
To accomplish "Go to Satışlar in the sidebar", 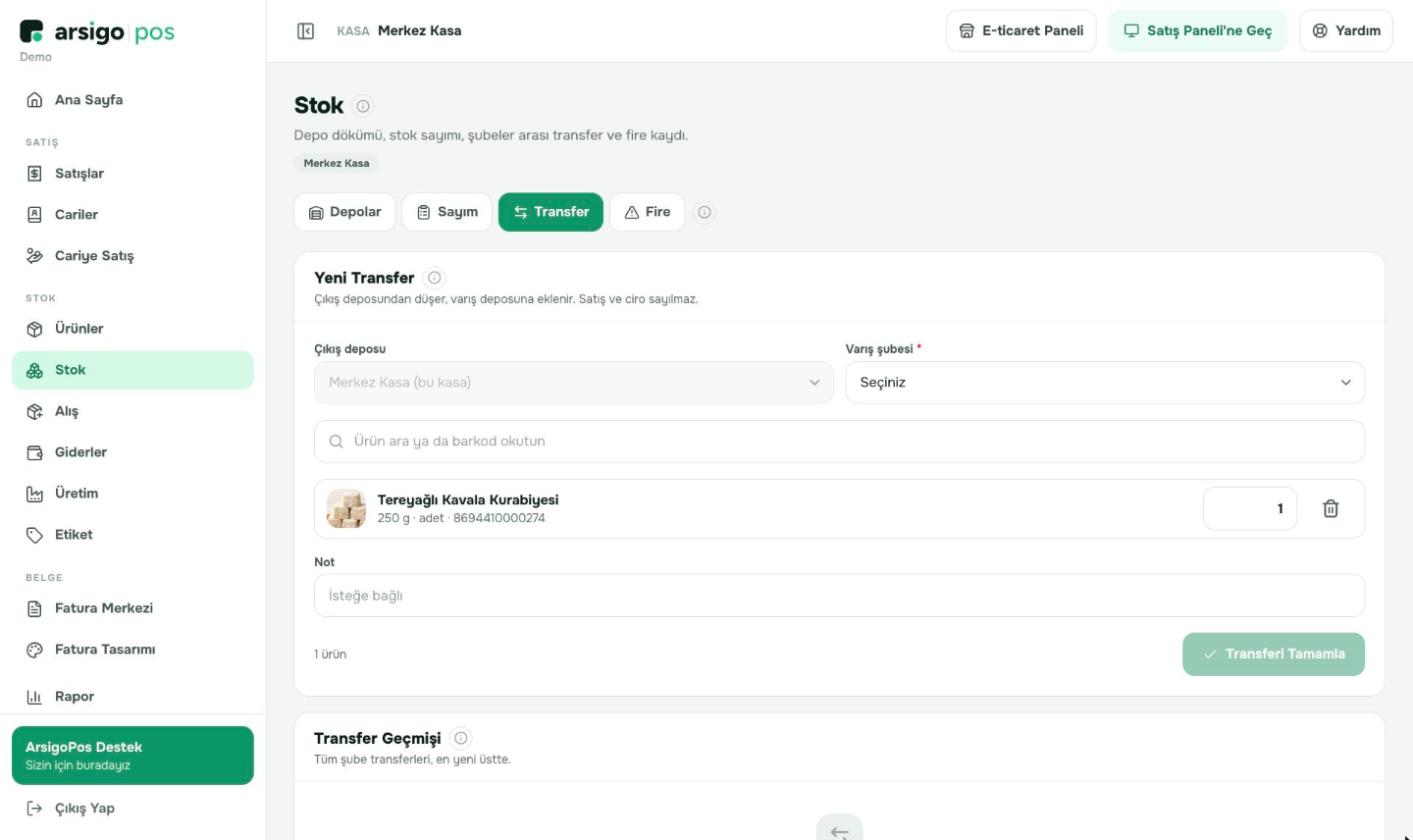I will pyautogui.click(x=133, y=174).
